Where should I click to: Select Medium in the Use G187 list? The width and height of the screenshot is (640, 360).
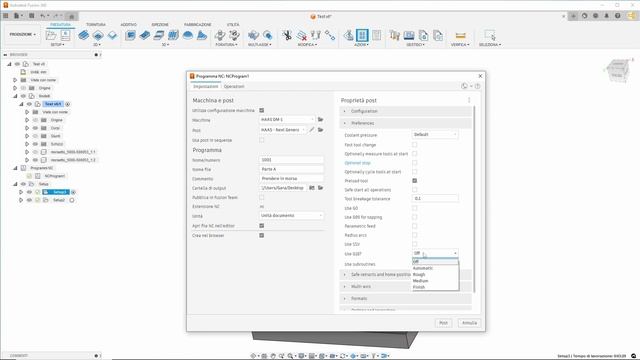click(x=435, y=281)
